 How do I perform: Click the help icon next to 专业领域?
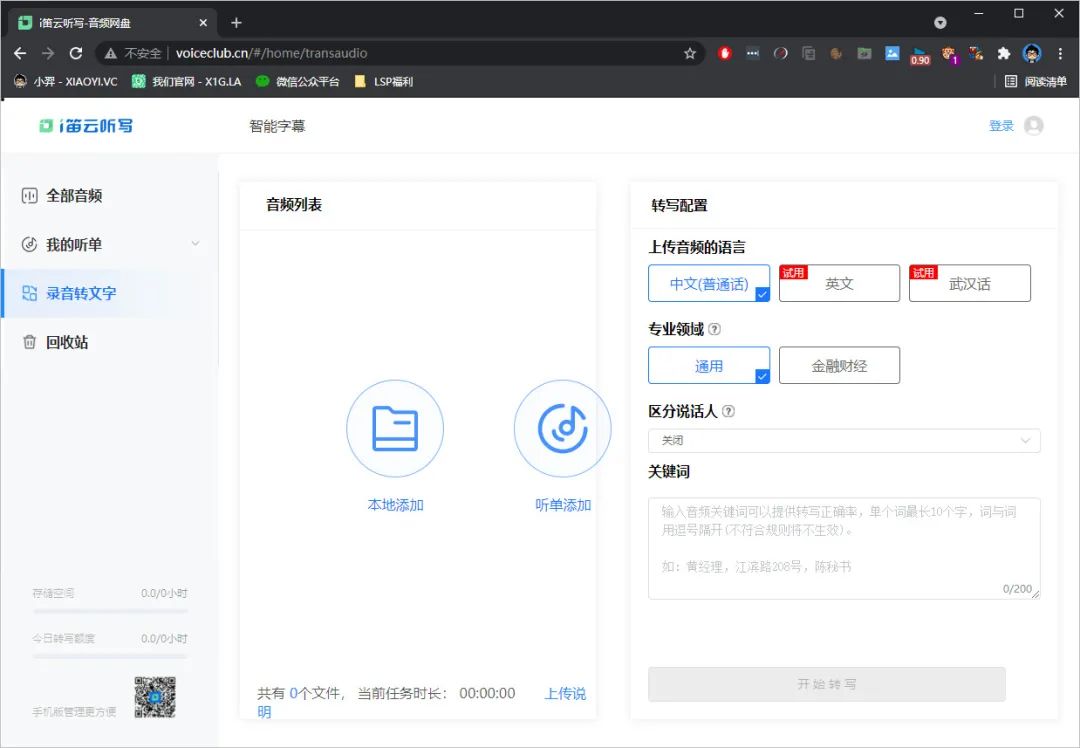pos(715,329)
